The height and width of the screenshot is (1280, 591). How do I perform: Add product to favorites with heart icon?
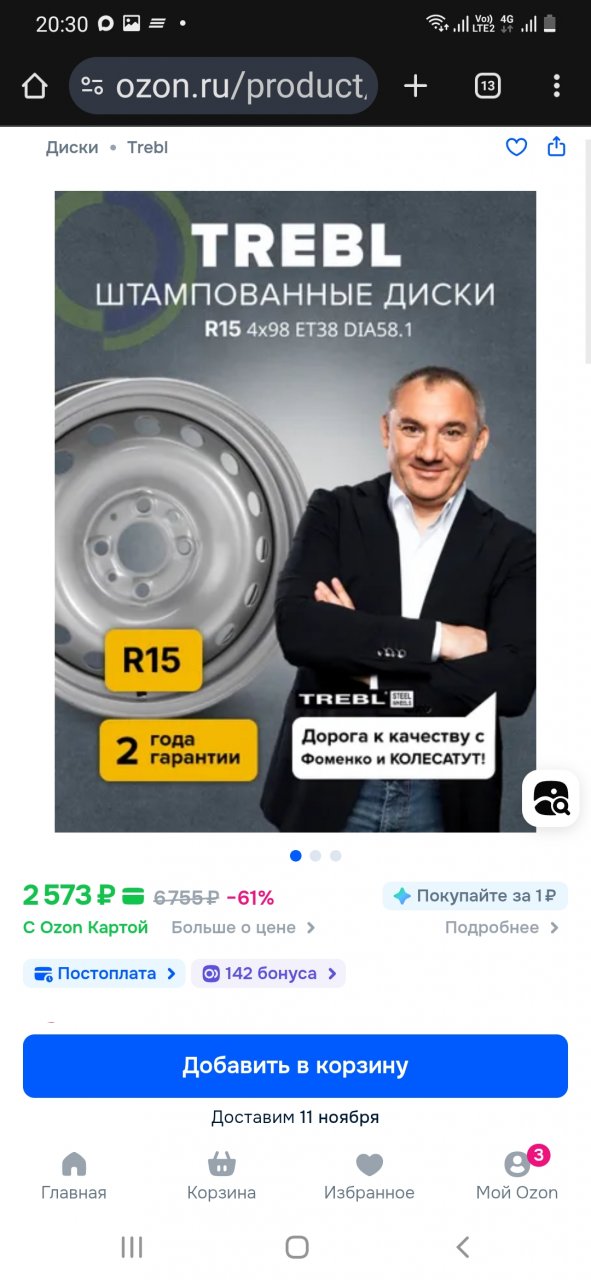pyautogui.click(x=516, y=147)
